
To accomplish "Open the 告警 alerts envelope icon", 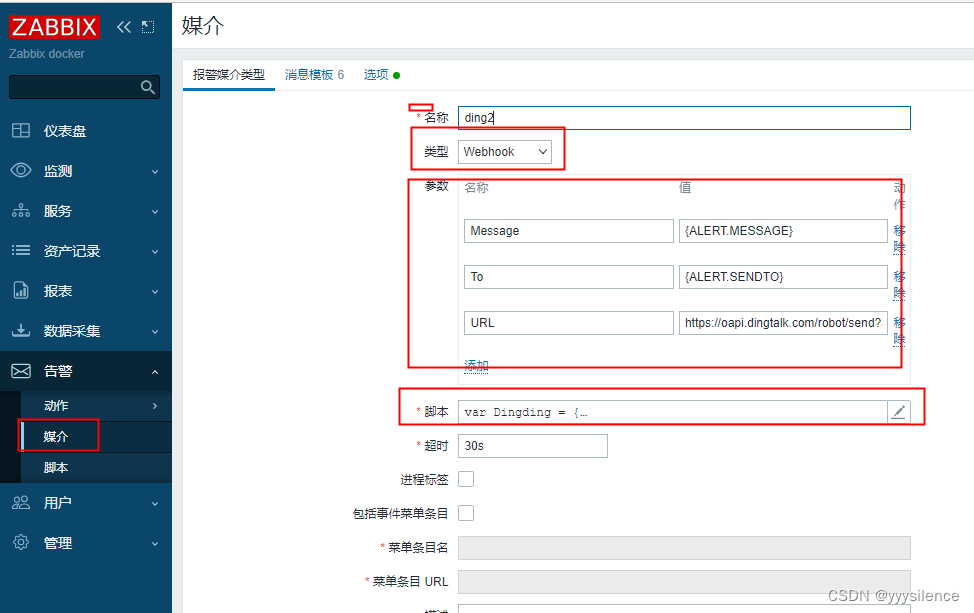I will click(22, 371).
